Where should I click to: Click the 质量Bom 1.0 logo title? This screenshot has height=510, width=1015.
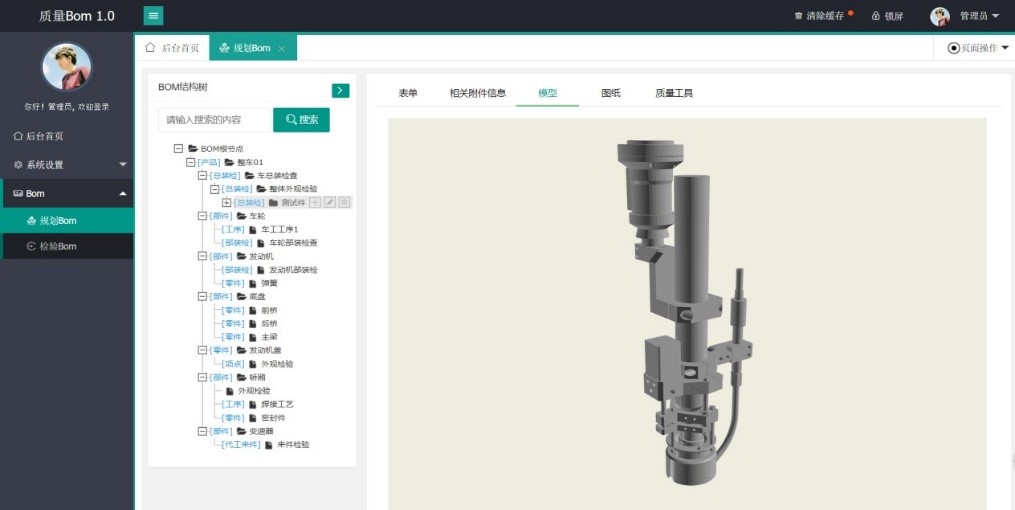[76, 16]
